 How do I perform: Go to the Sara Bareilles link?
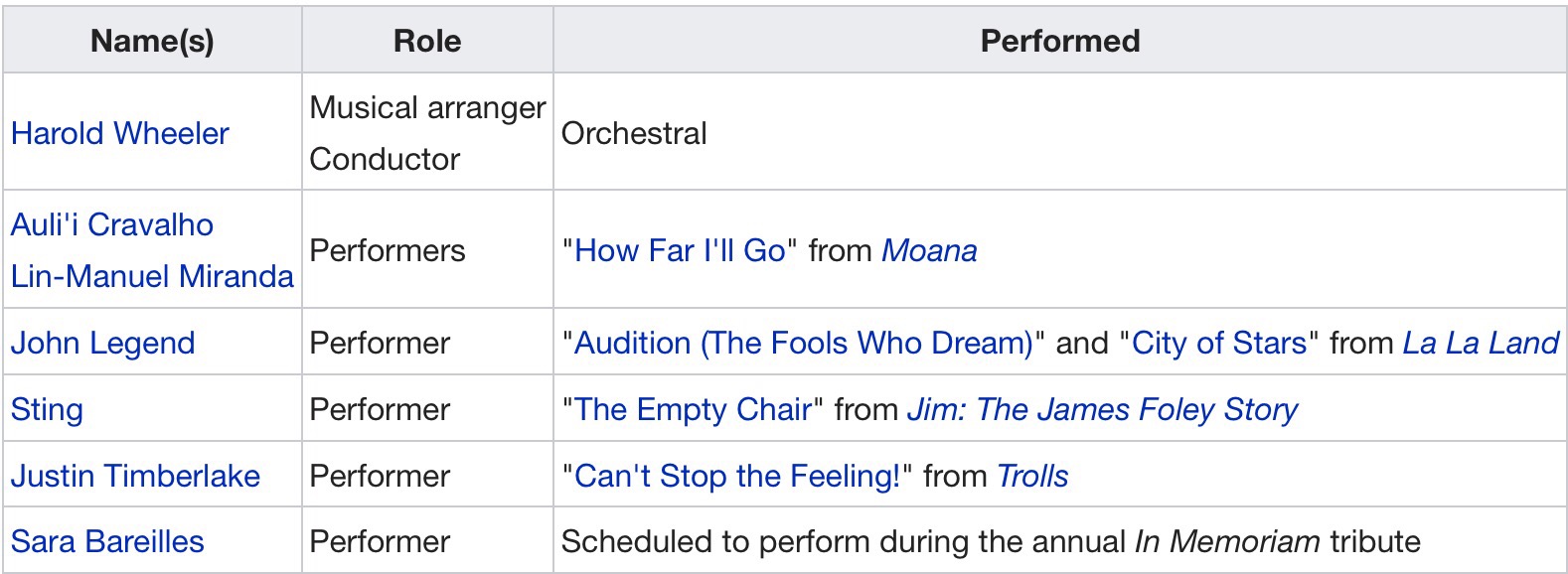click(107, 541)
